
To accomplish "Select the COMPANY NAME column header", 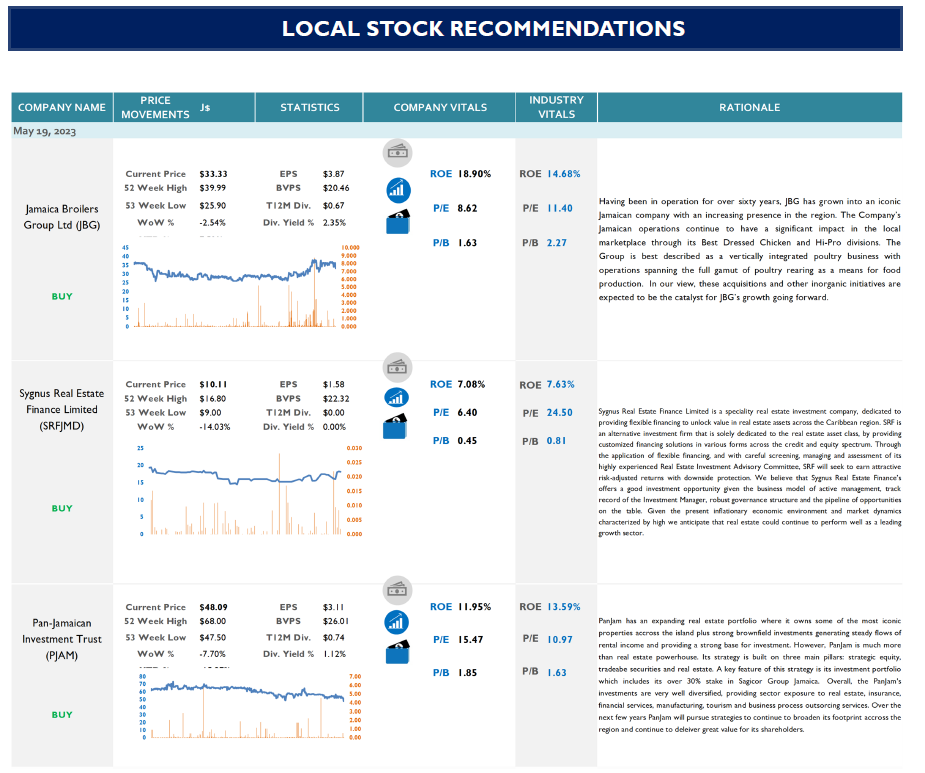I will coord(62,107).
